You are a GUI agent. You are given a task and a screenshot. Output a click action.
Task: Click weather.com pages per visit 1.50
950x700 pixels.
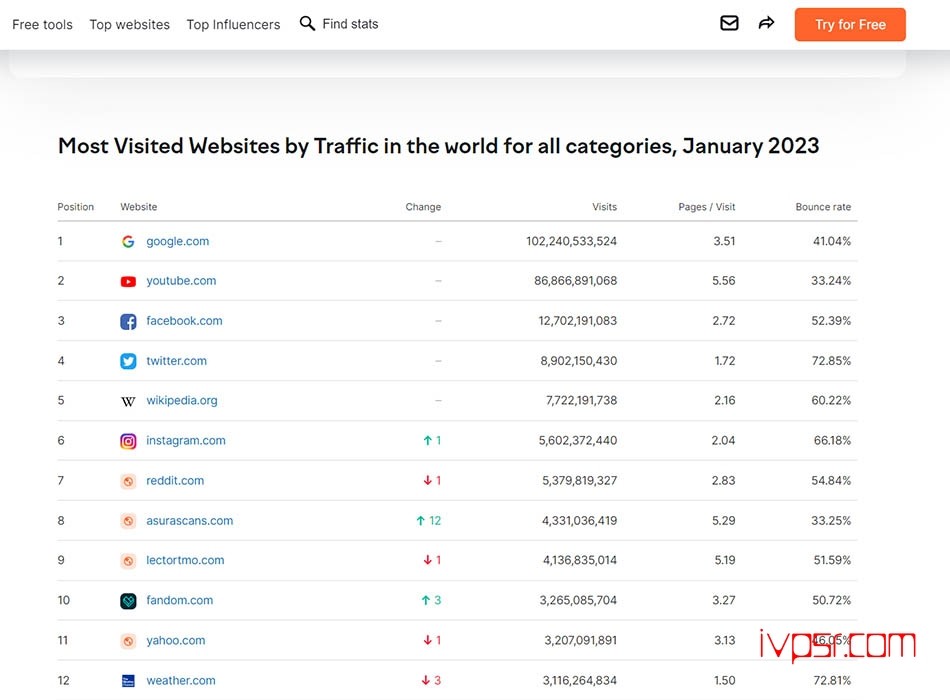coord(724,680)
